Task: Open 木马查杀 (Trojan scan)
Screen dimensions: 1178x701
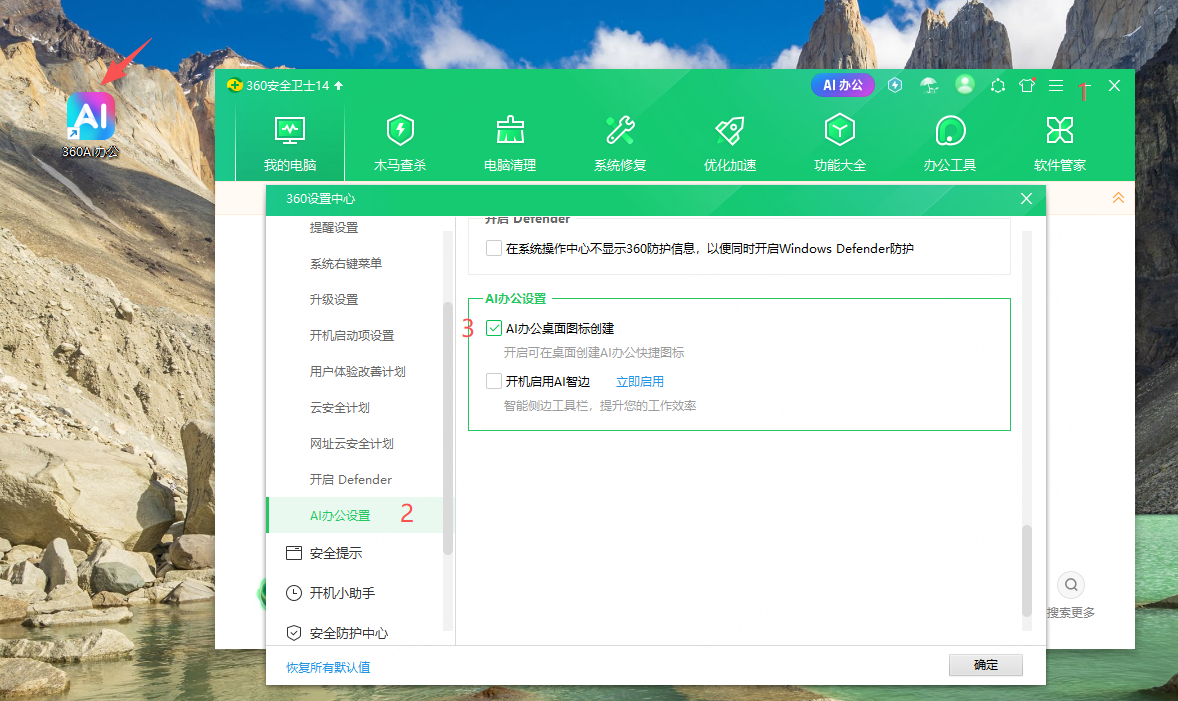Action: tap(400, 140)
